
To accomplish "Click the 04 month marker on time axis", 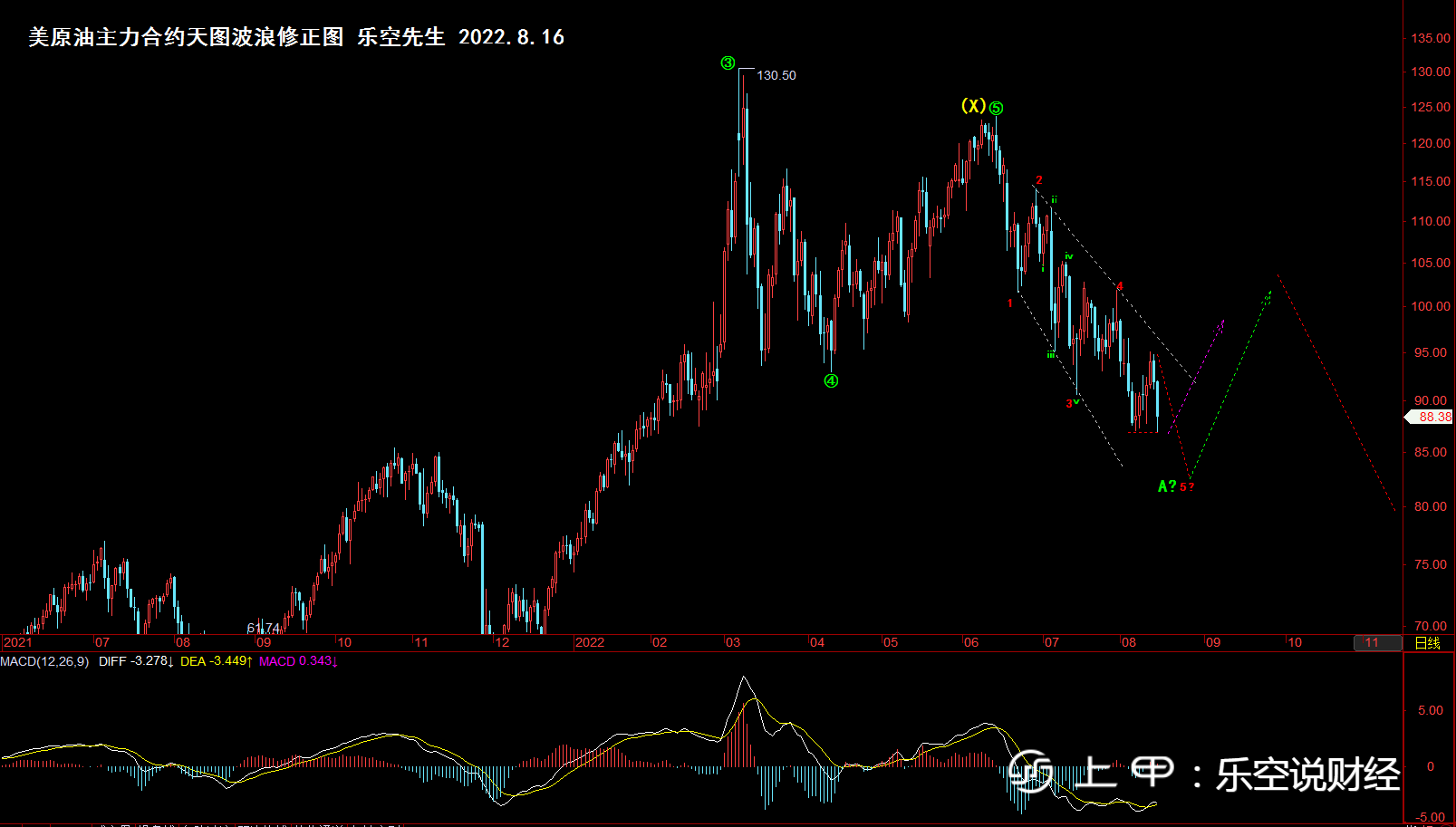I will tap(817, 642).
